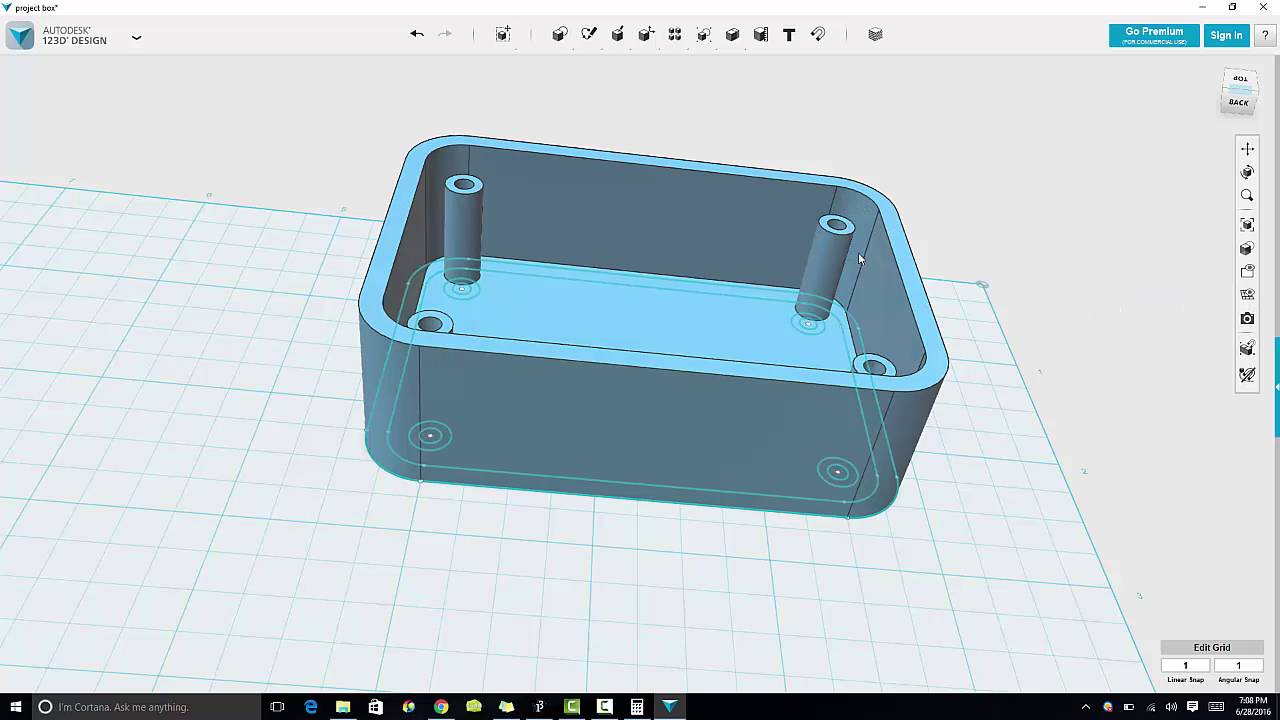Select the Zoom magnifier tool
The image size is (1280, 720).
1247,197
